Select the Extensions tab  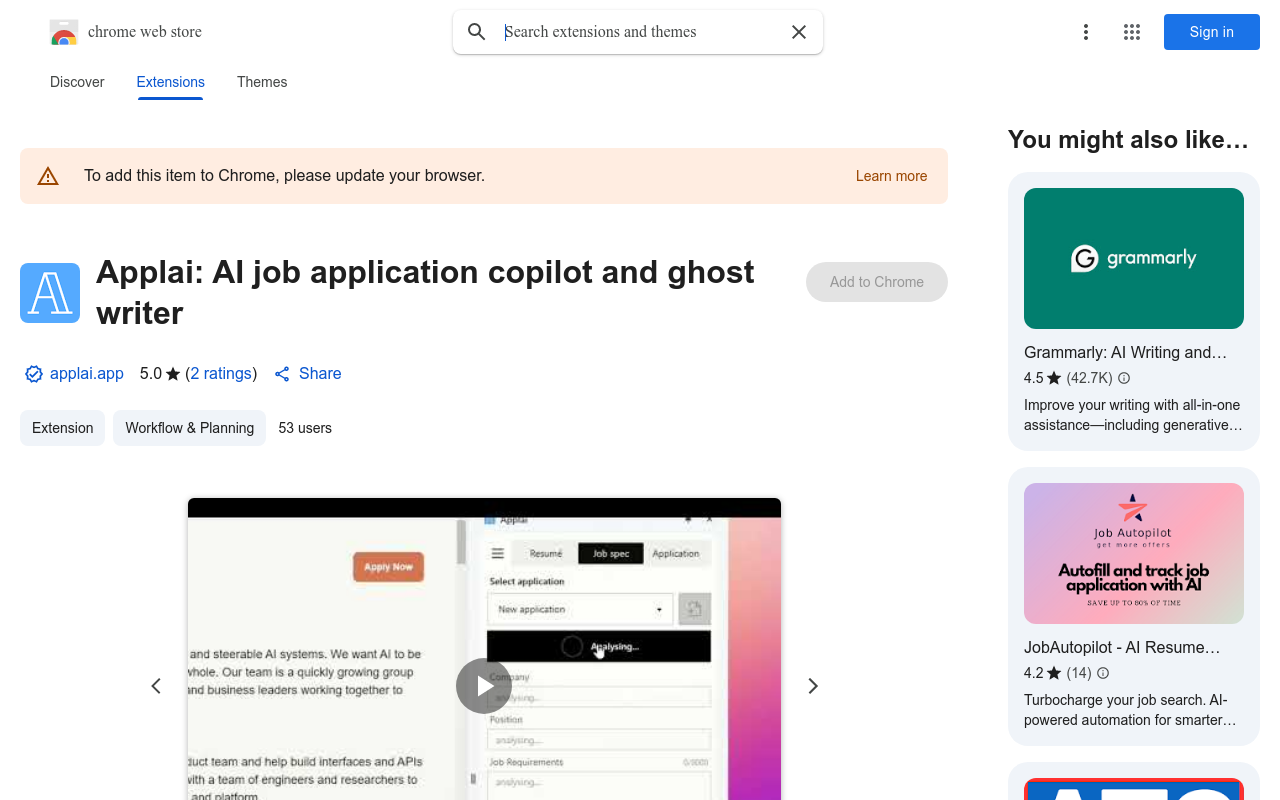171,82
